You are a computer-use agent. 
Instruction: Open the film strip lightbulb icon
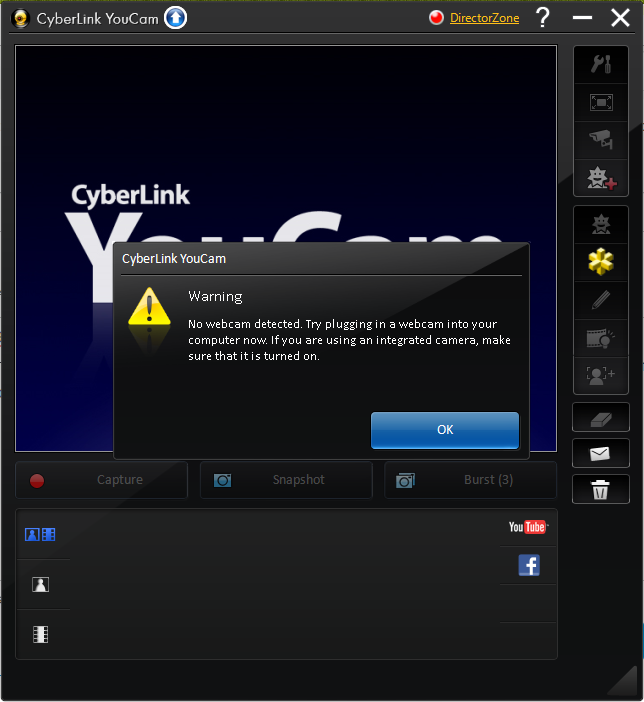pyautogui.click(x=601, y=338)
